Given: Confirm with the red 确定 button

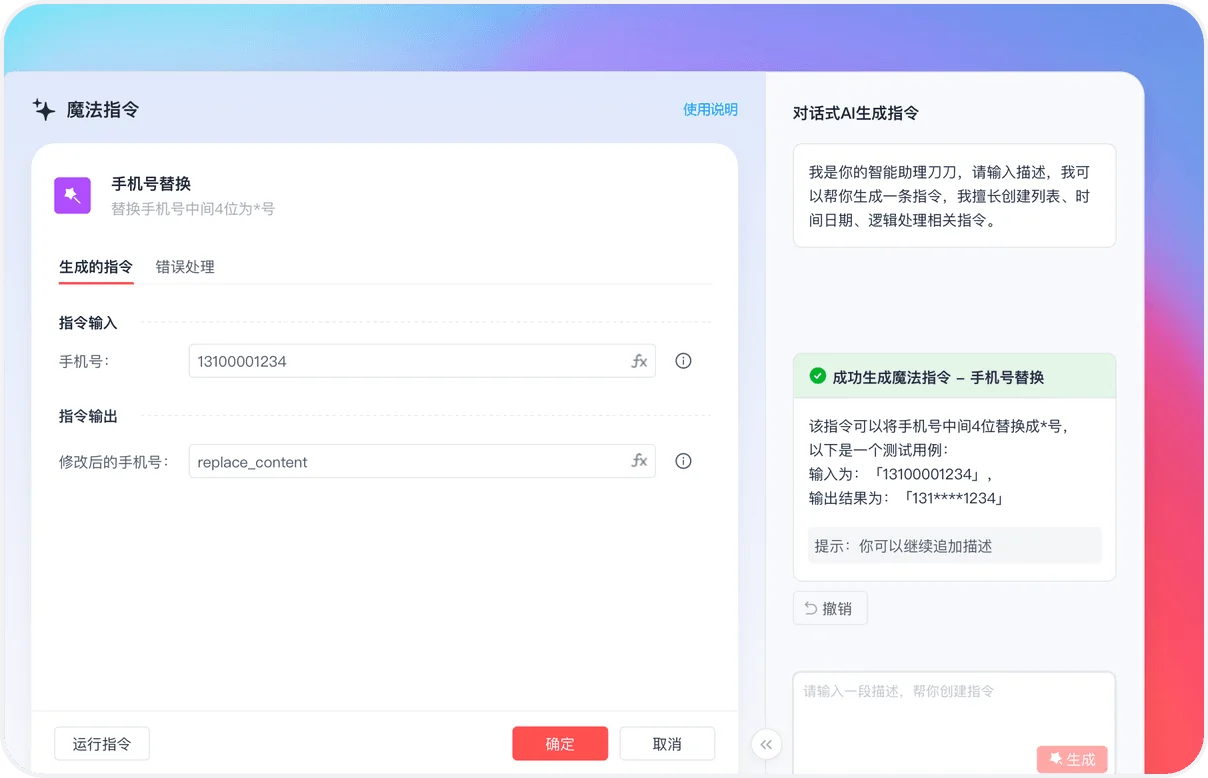Looking at the screenshot, I should [x=560, y=743].
